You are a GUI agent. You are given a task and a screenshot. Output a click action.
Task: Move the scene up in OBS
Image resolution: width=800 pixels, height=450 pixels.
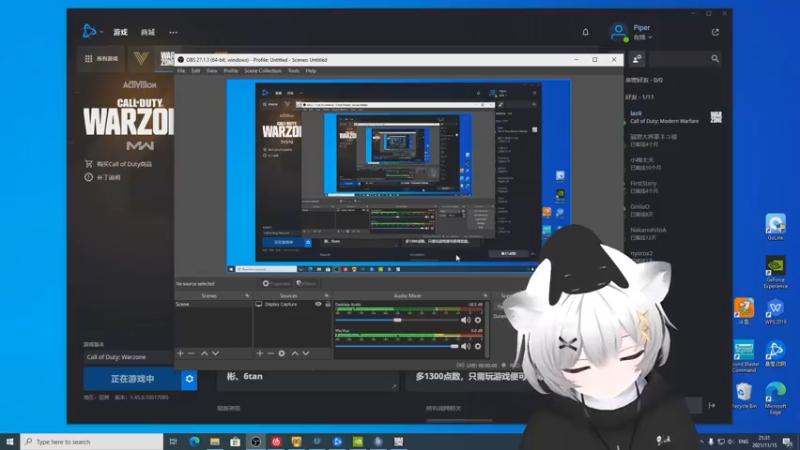(204, 353)
